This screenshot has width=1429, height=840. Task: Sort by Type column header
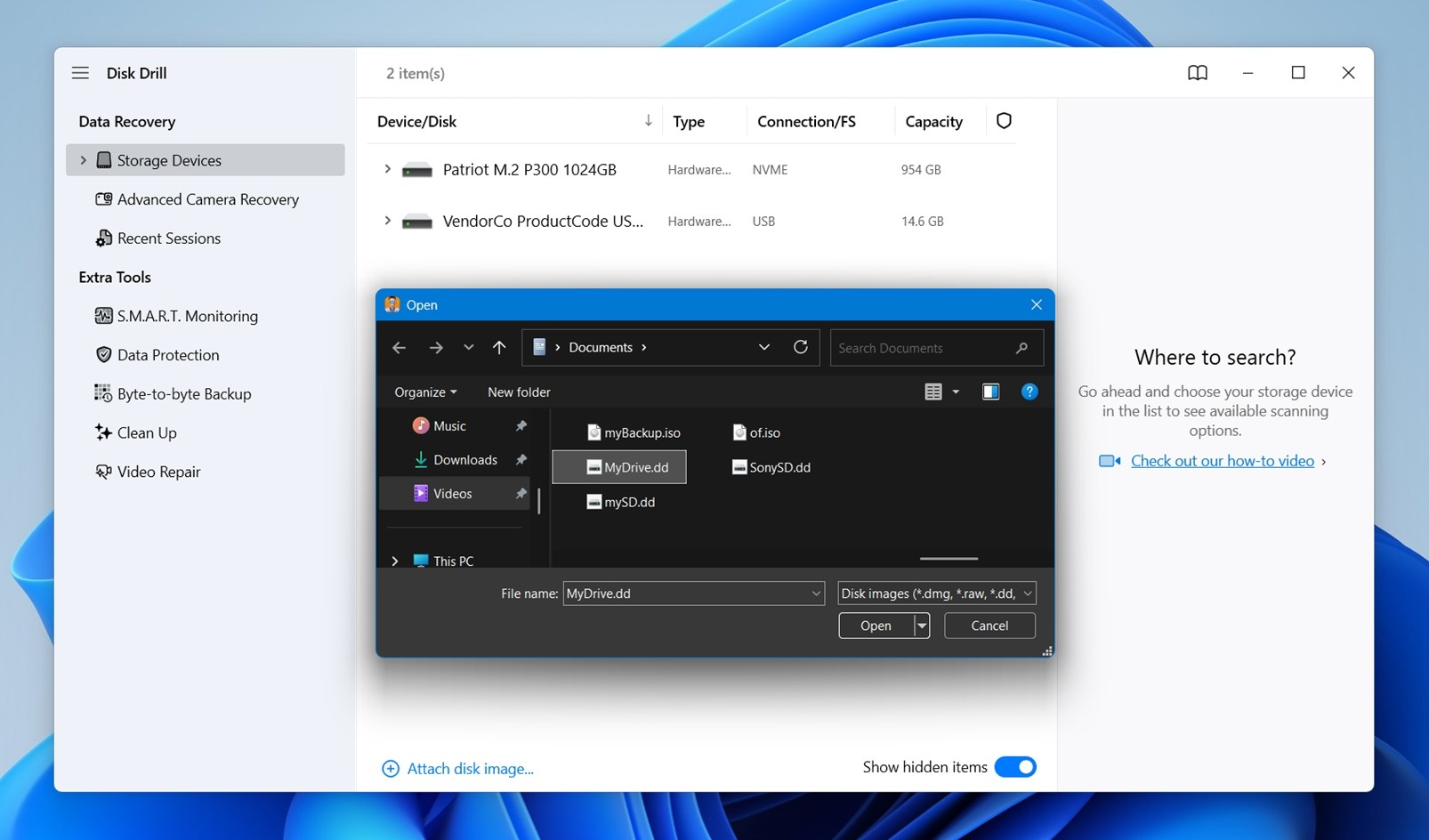click(689, 121)
